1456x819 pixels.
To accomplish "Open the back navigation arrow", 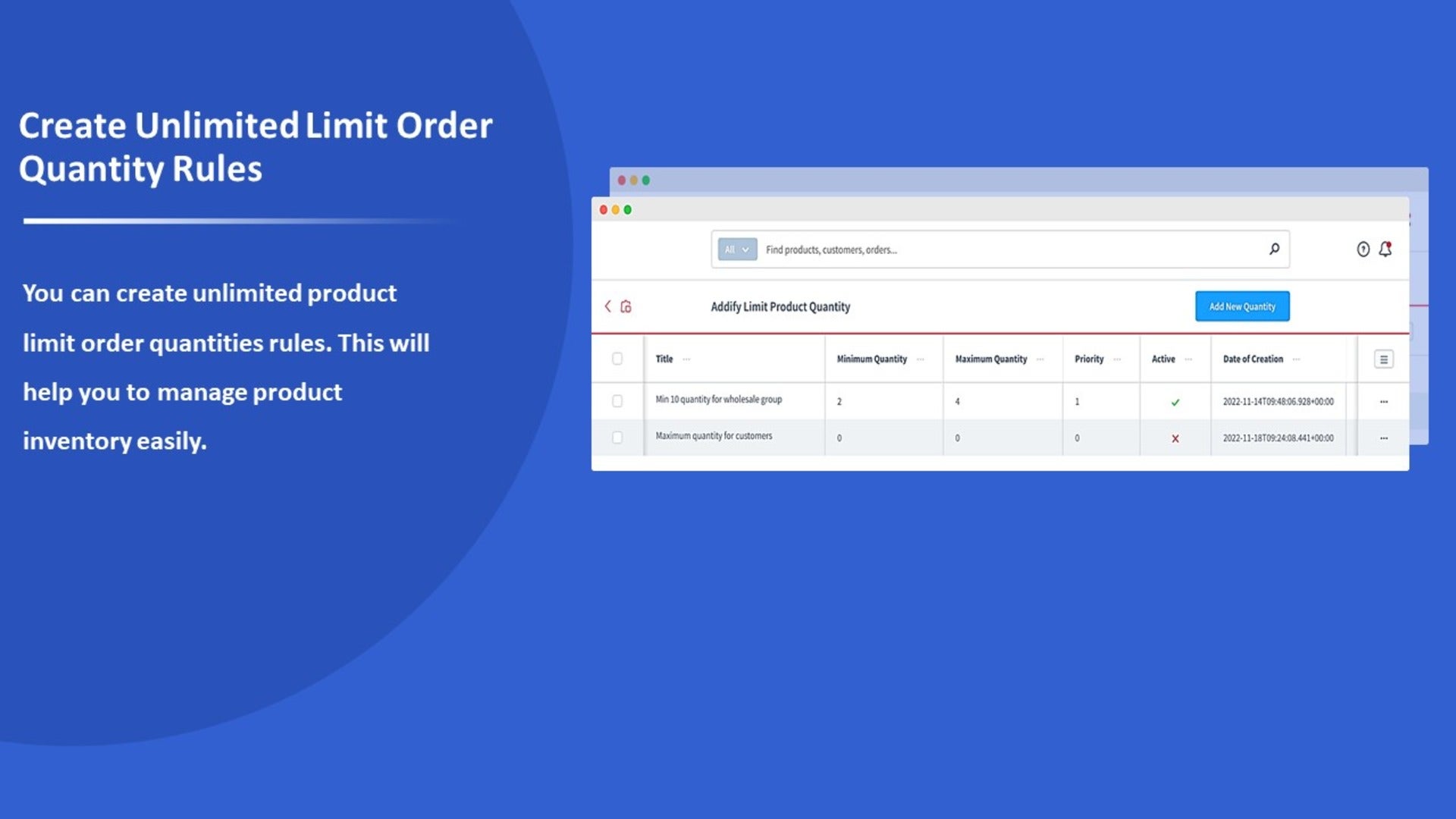I will (x=607, y=306).
